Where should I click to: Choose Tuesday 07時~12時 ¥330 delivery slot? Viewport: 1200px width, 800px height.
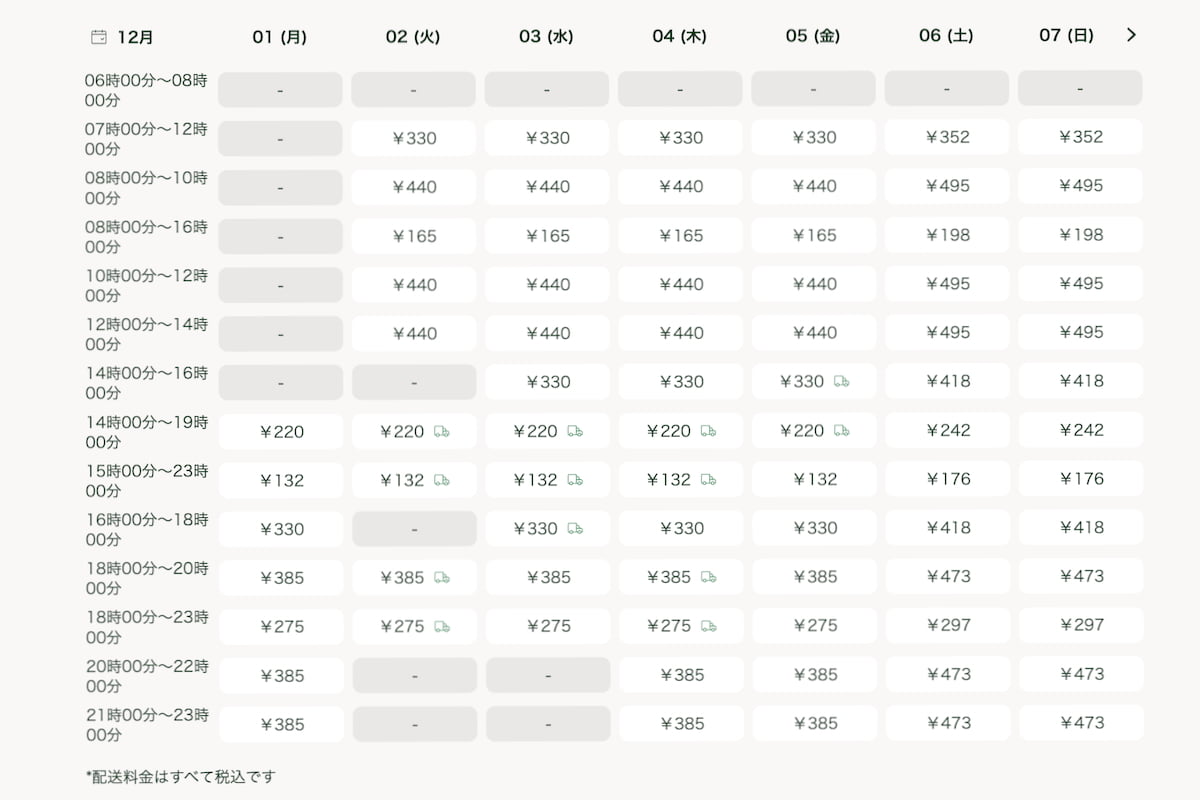pos(414,138)
